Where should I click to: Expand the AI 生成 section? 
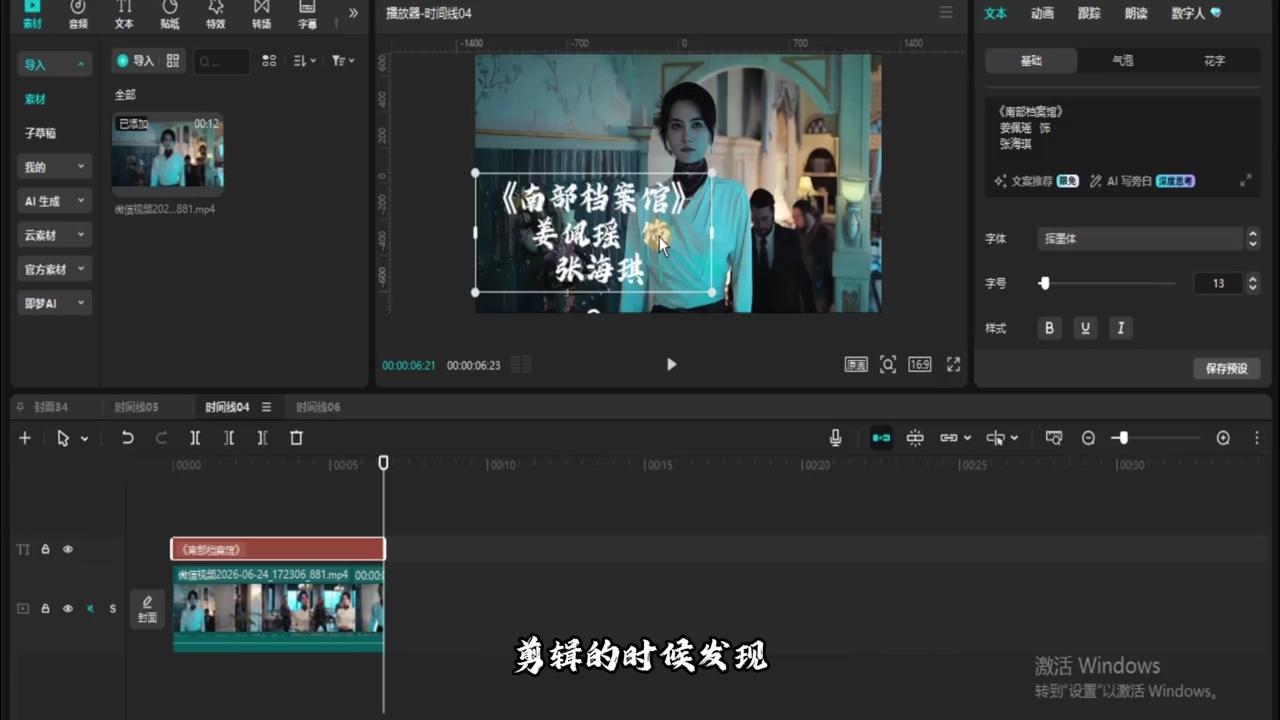(x=55, y=201)
